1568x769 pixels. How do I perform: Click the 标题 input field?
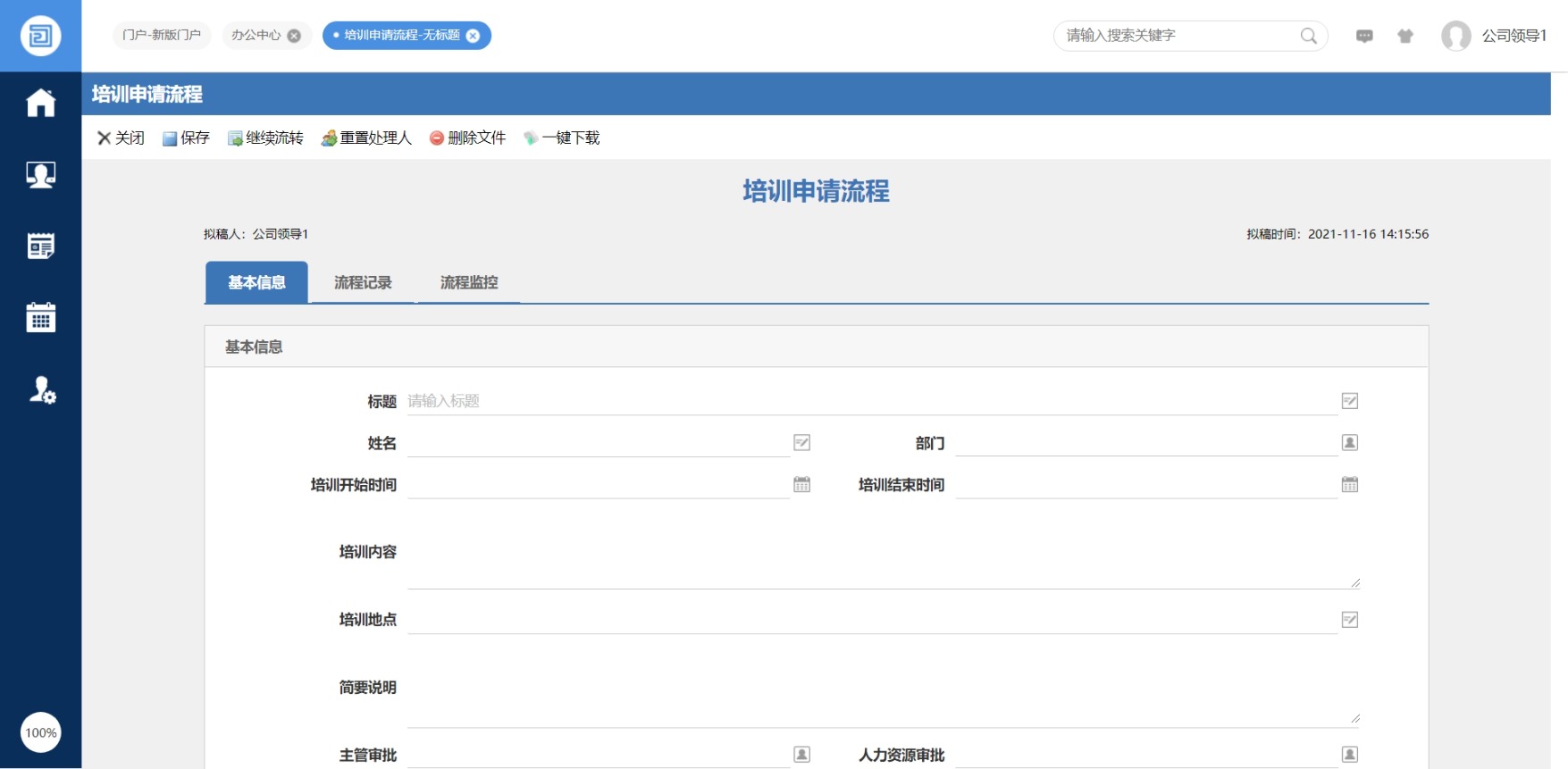point(872,401)
